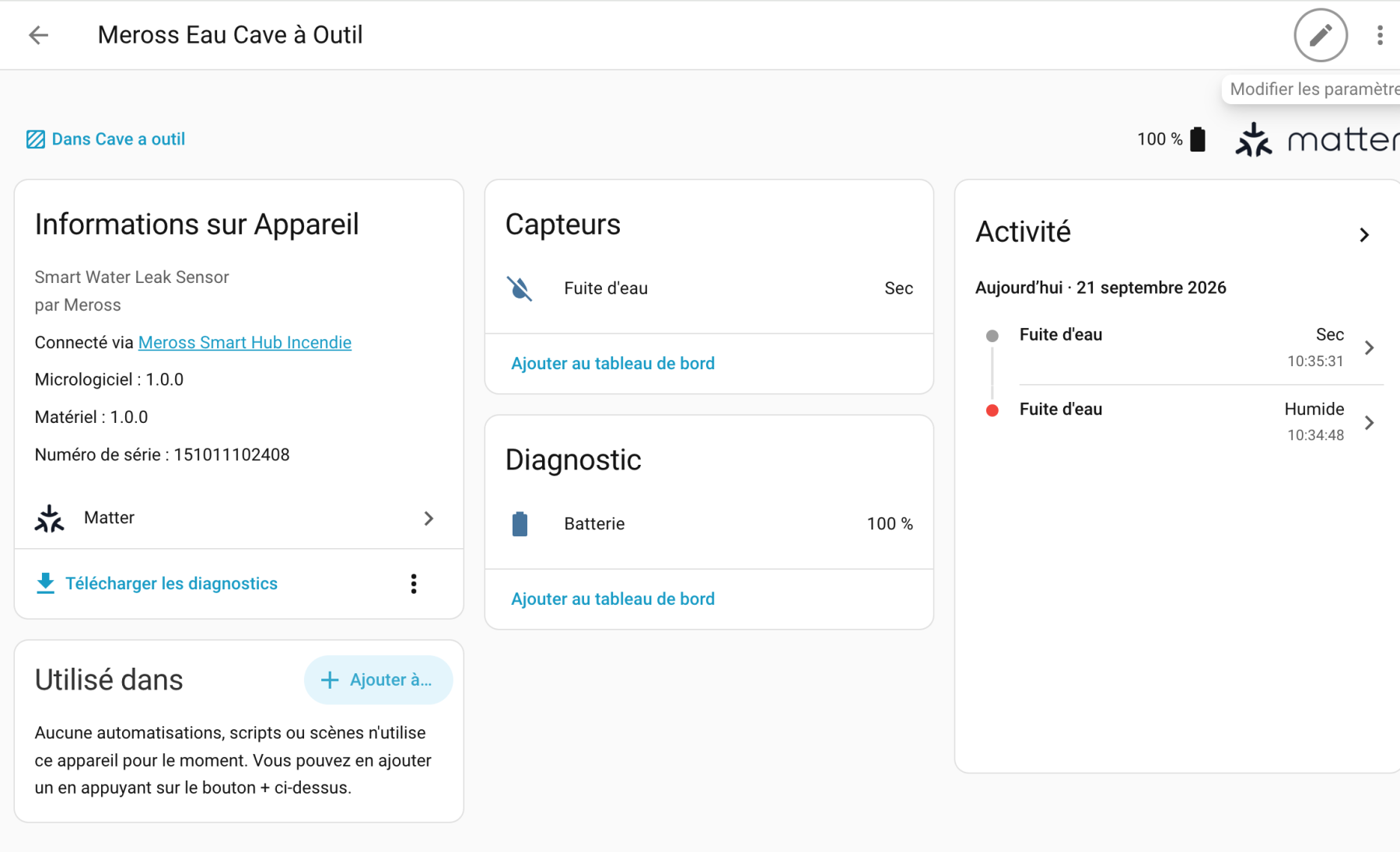
Task: Open the top-right three-dot overflow menu
Action: [1380, 35]
